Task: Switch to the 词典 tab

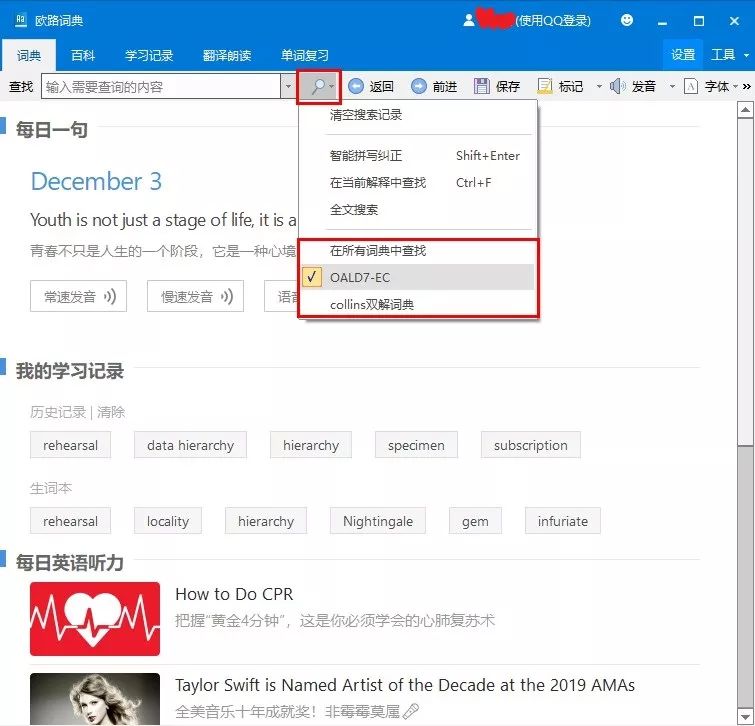Action: pos(29,56)
